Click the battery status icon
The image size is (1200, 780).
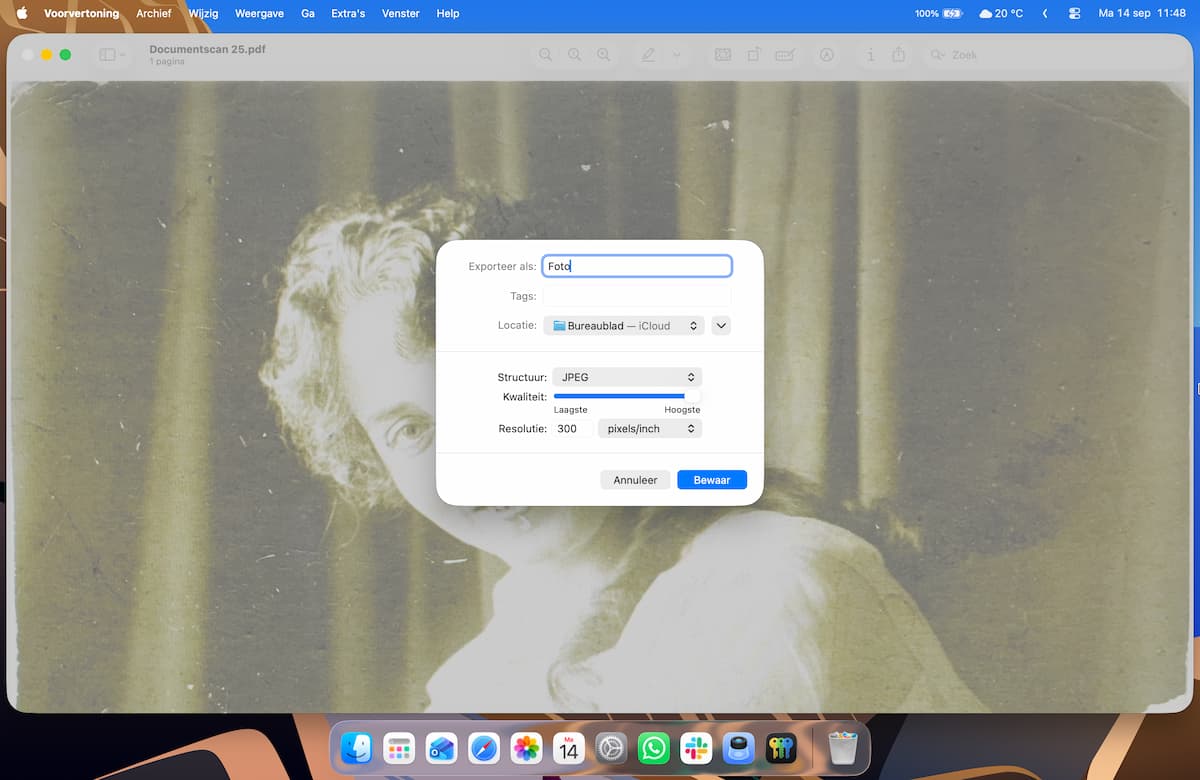[x=952, y=14]
